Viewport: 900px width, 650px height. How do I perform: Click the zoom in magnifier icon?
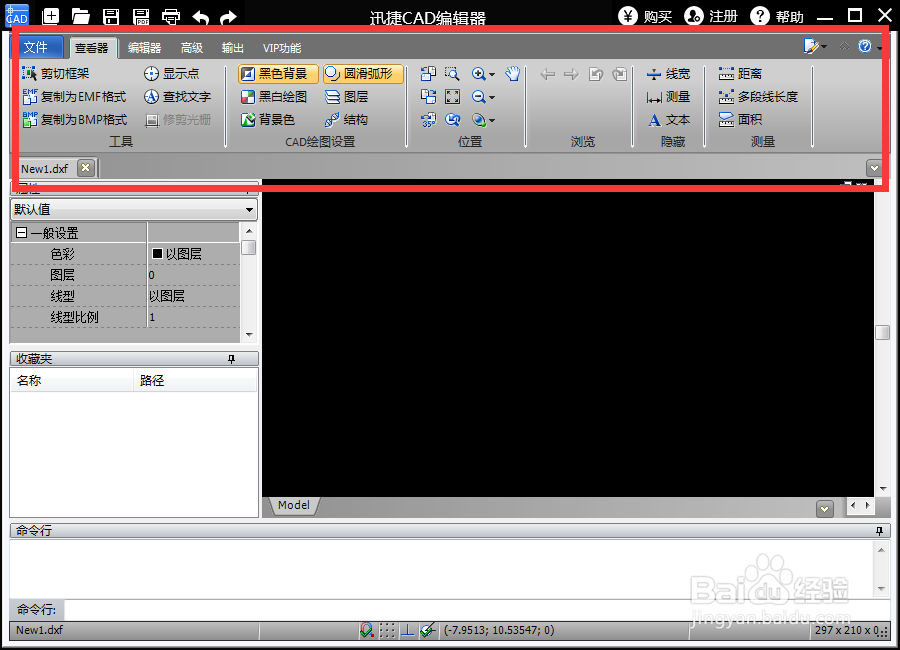(x=478, y=73)
